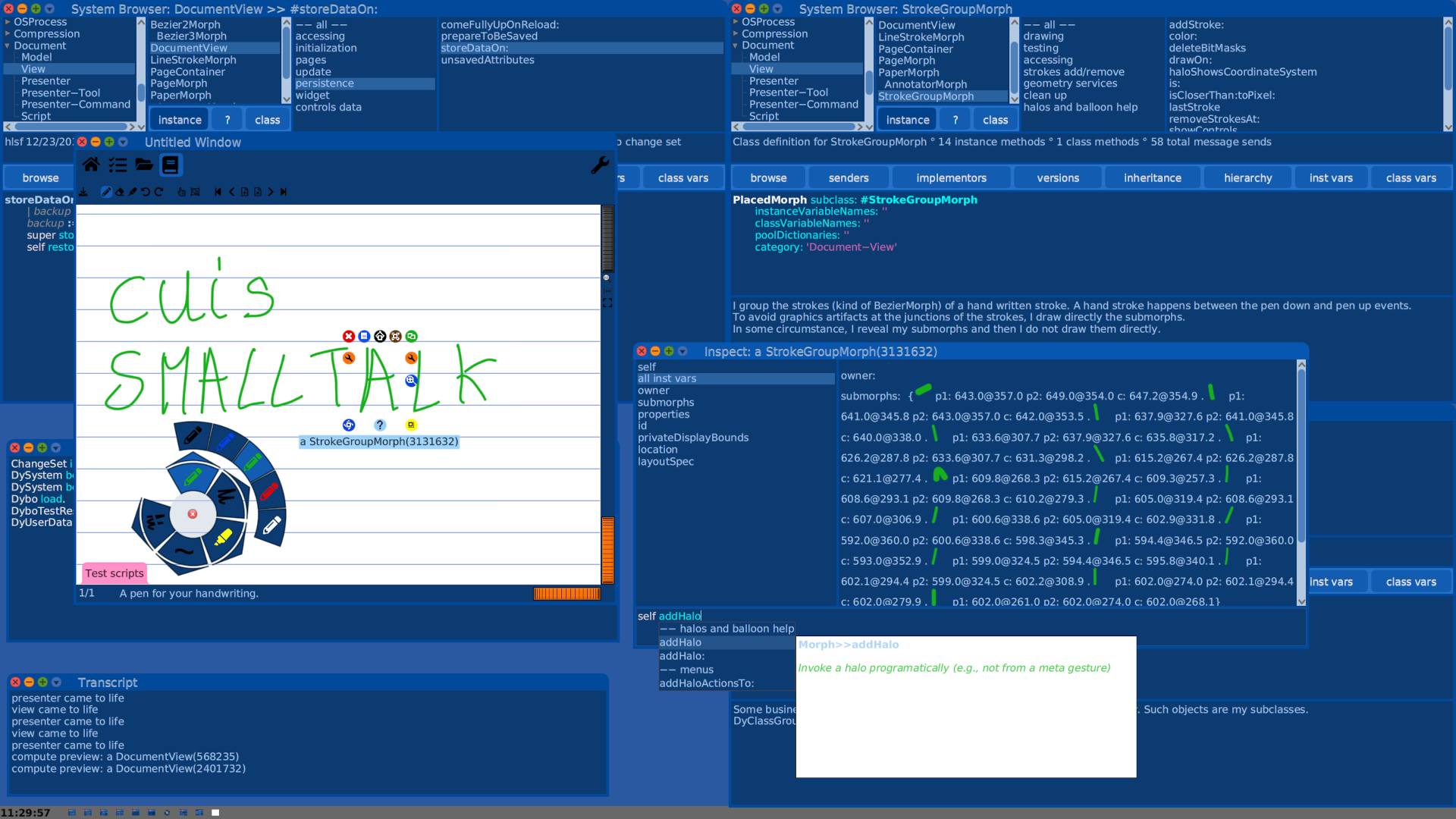
Task: Pick the yellow highlighter in radial palette
Action: click(x=223, y=538)
